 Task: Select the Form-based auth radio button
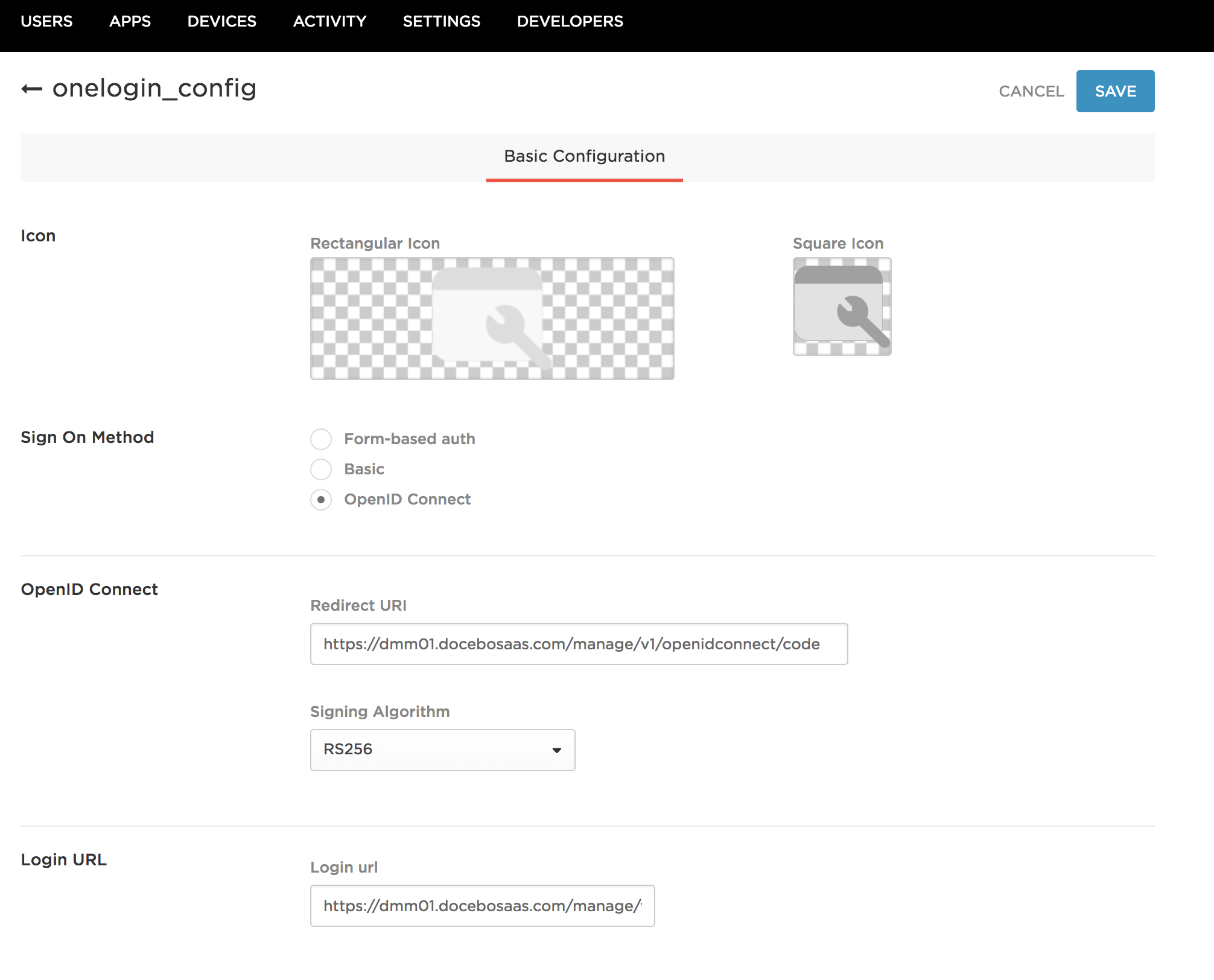click(321, 439)
